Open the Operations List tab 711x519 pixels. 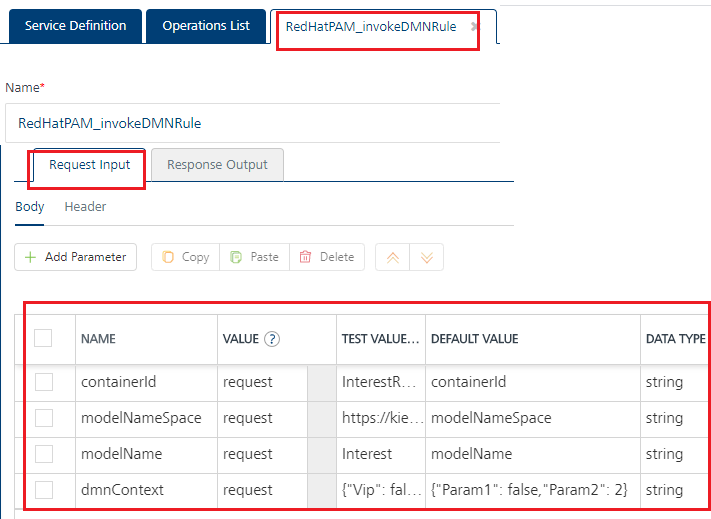pos(206,26)
